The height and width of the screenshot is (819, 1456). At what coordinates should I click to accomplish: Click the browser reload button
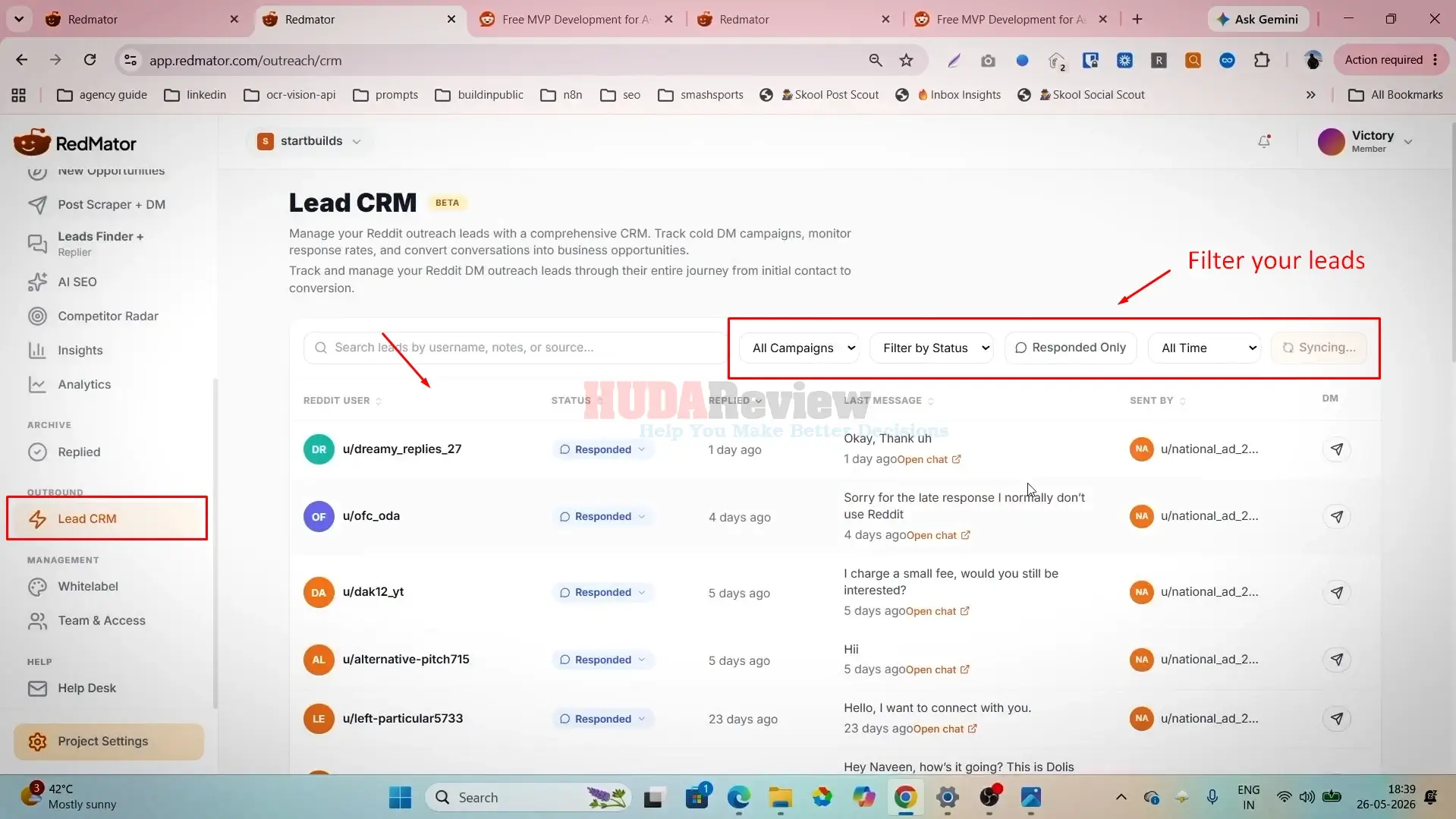click(90, 60)
